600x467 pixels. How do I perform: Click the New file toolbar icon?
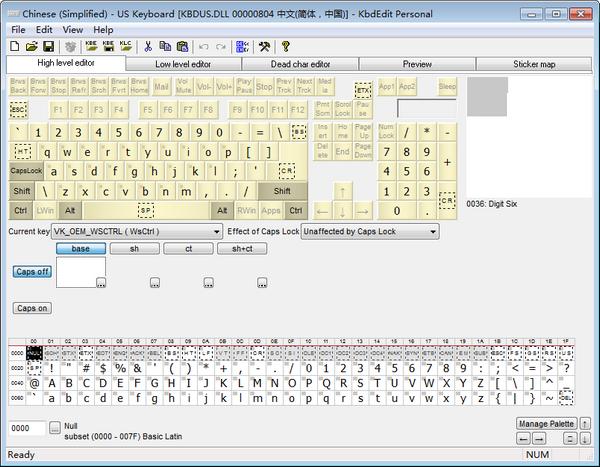15,47
